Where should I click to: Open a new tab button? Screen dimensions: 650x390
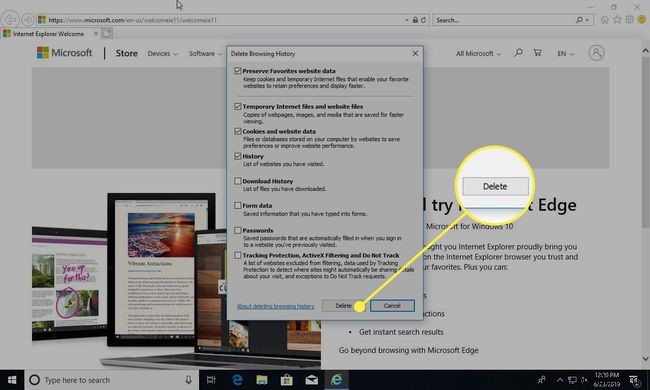coord(107,34)
